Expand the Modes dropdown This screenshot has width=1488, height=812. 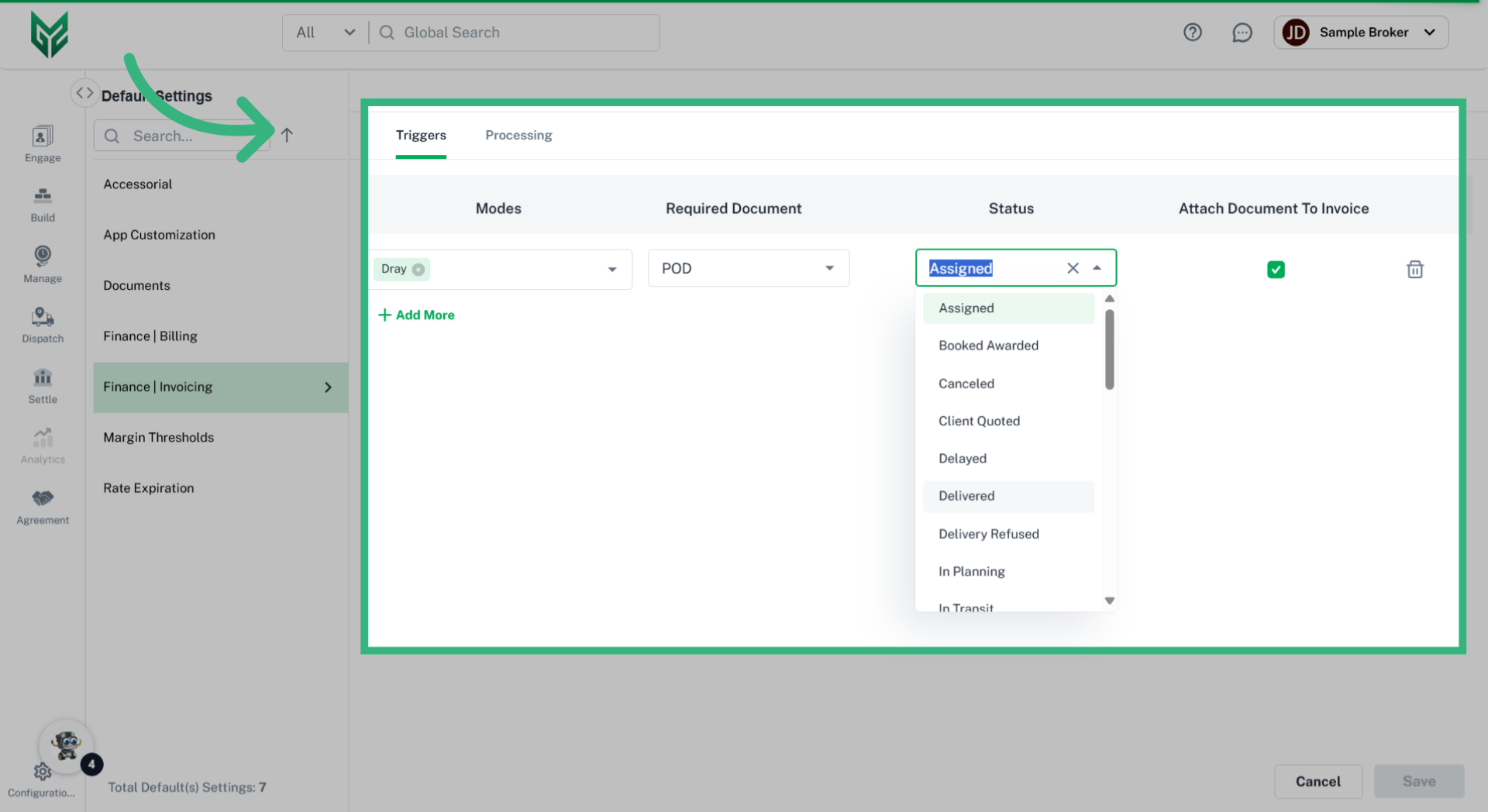[x=611, y=270]
